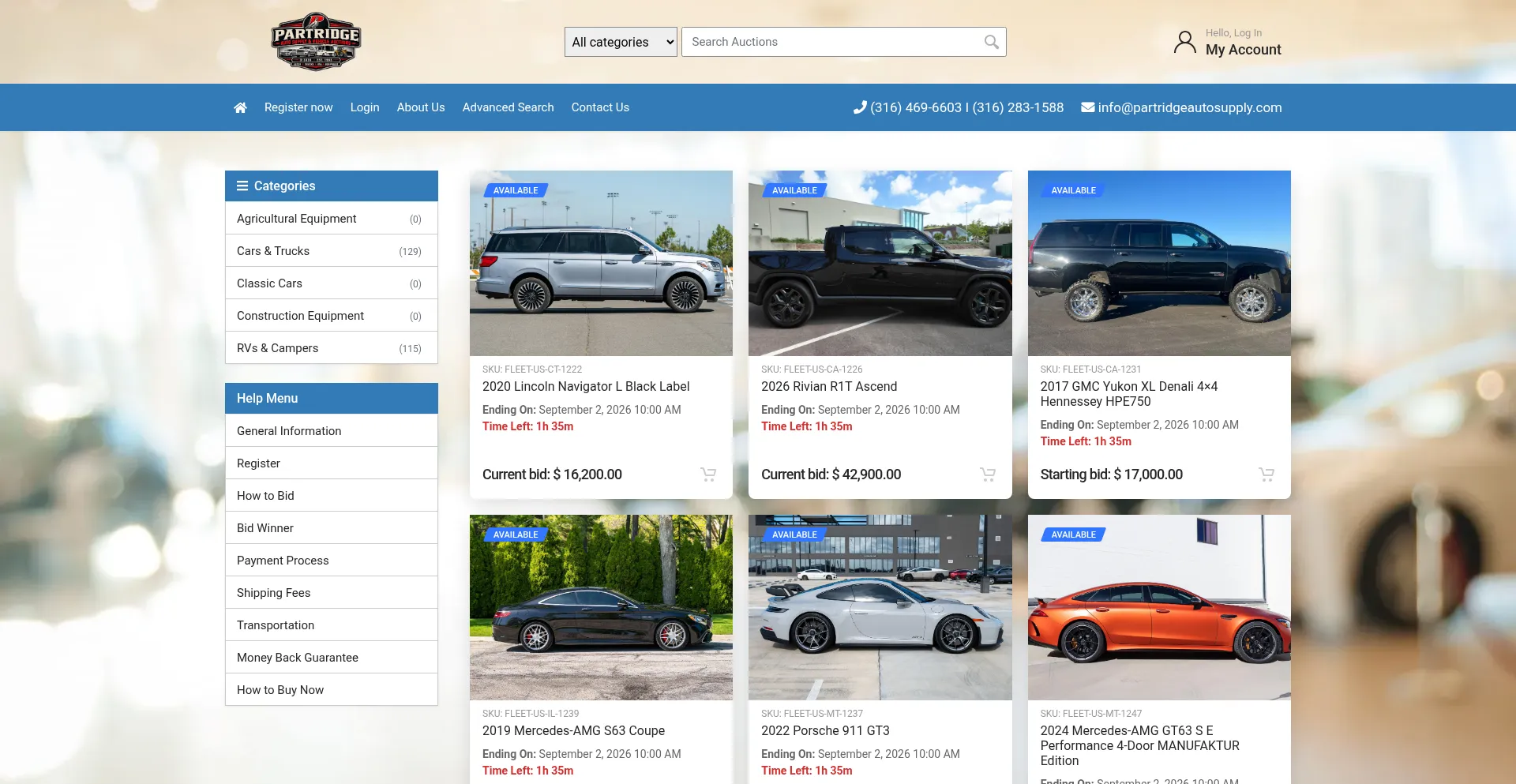Open 2026 Rivian R1T Ascend title

click(829, 387)
